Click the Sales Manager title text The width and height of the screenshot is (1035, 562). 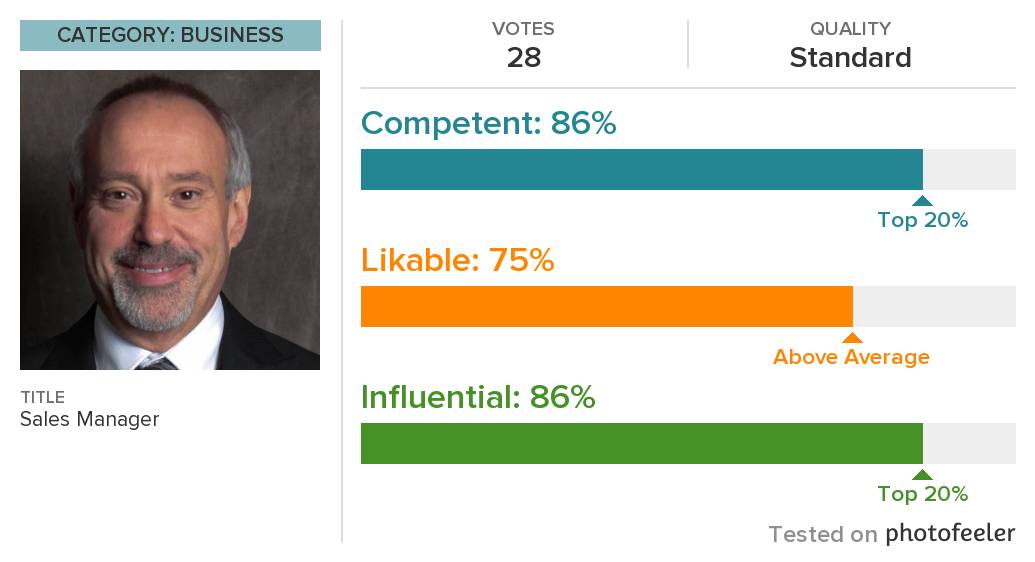(90, 419)
